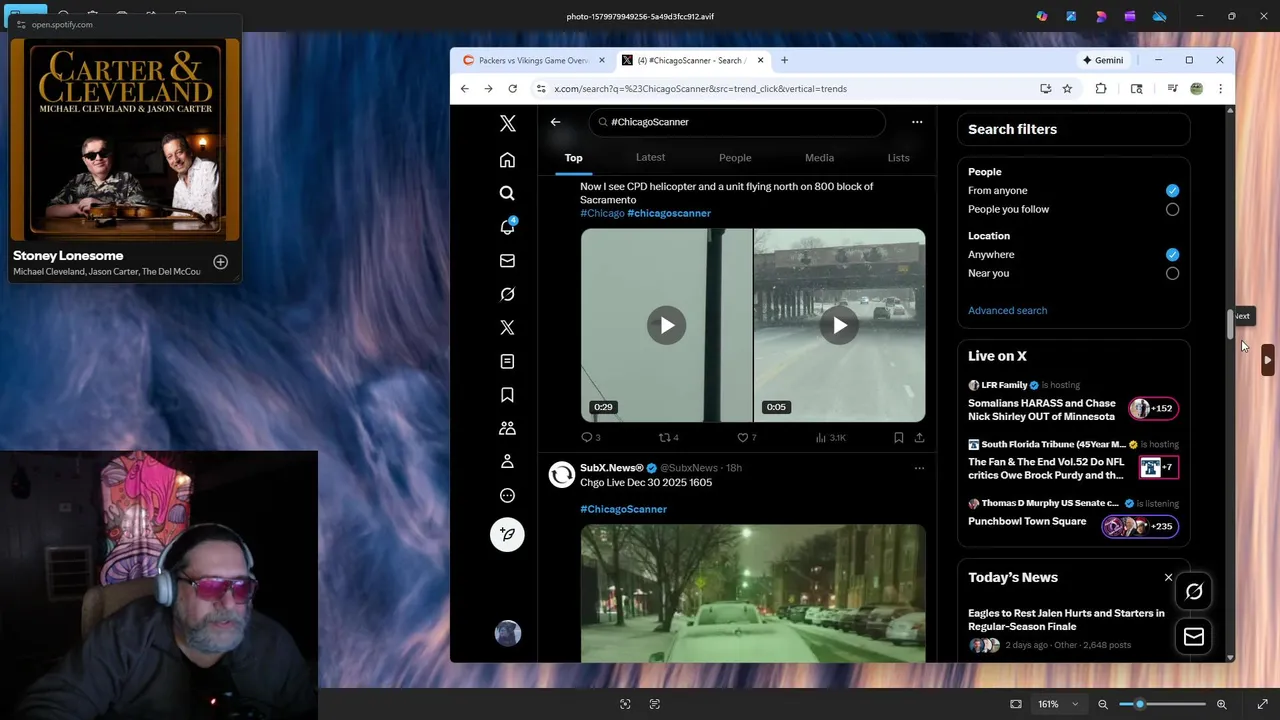Open Notifications bell with badge

click(x=507, y=227)
